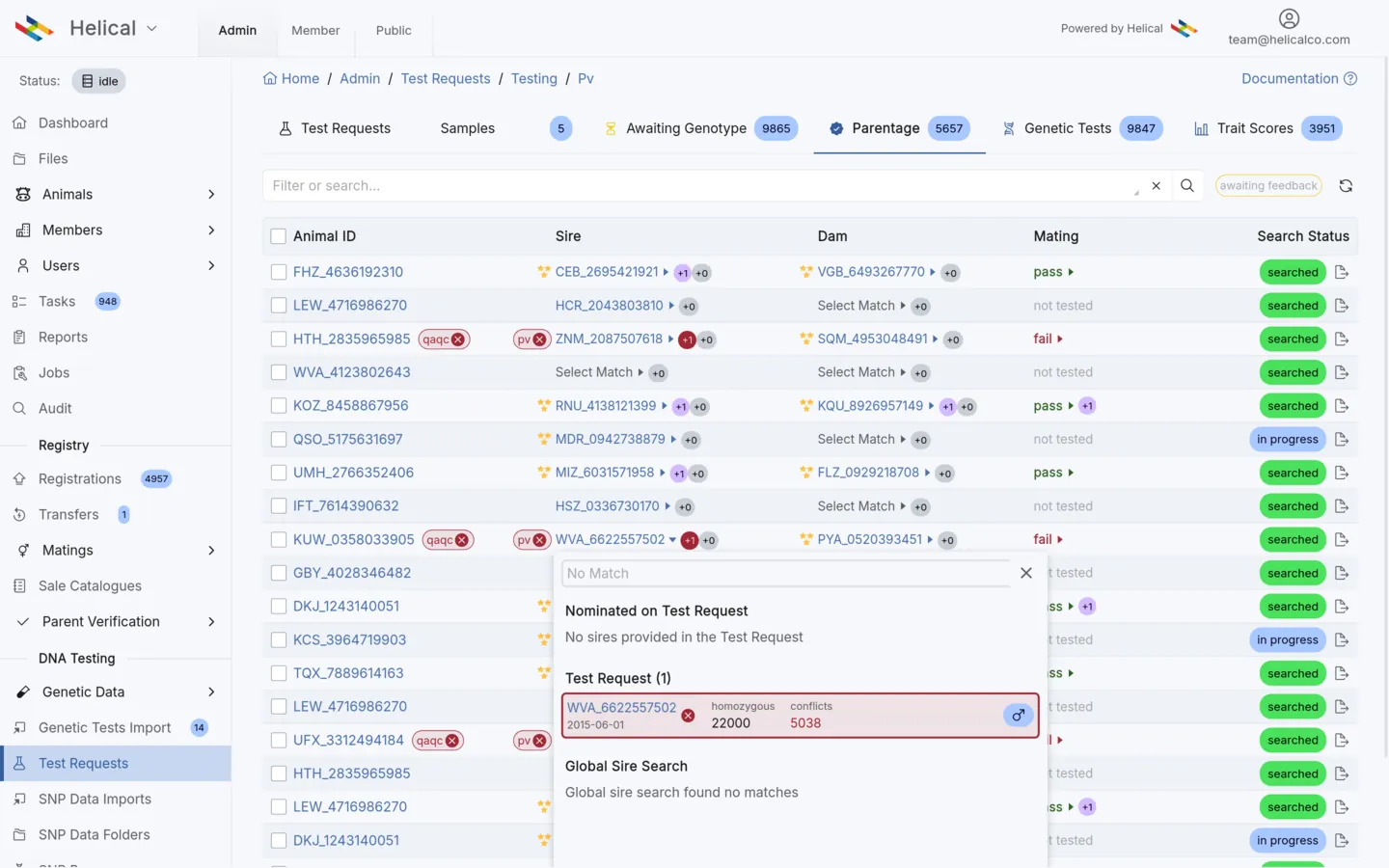The height and width of the screenshot is (868, 1389).
Task: Open the Genetic Tests tab
Action: tap(1082, 128)
